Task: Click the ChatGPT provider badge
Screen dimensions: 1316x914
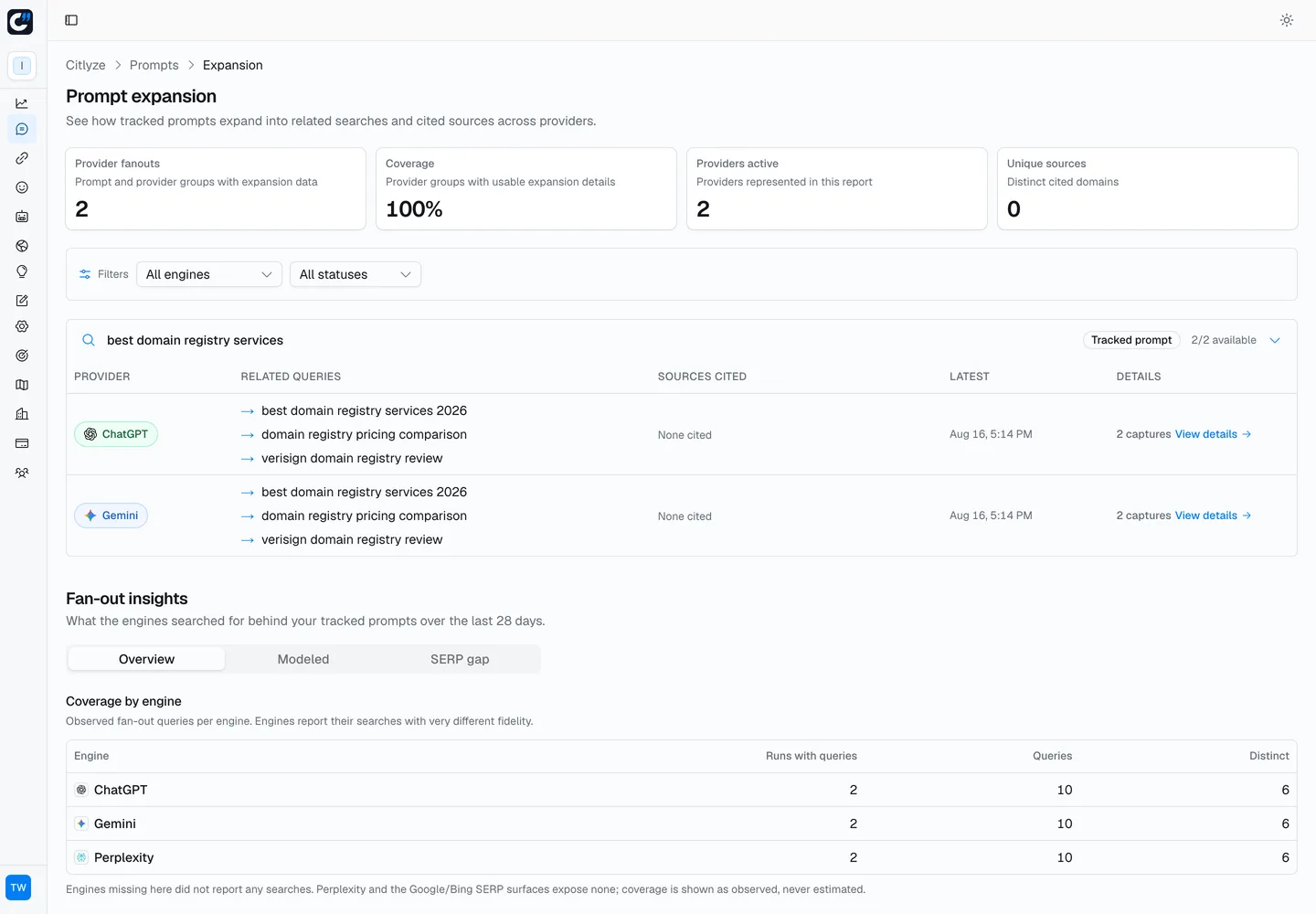Action: (x=116, y=434)
